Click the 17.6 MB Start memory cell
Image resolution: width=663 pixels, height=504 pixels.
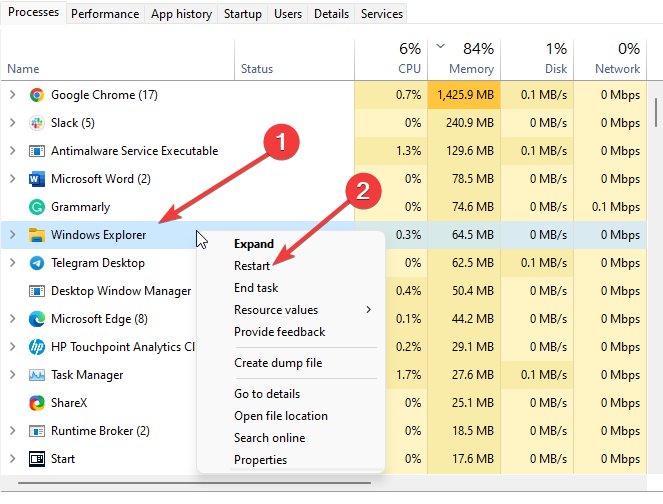pos(464,459)
